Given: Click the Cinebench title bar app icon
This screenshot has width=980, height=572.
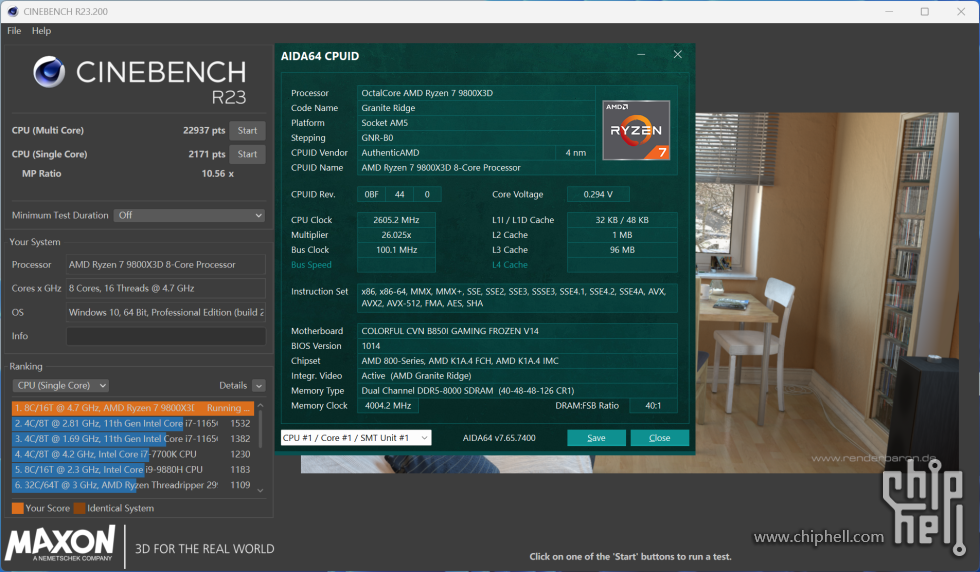Looking at the screenshot, I should coord(12,11).
